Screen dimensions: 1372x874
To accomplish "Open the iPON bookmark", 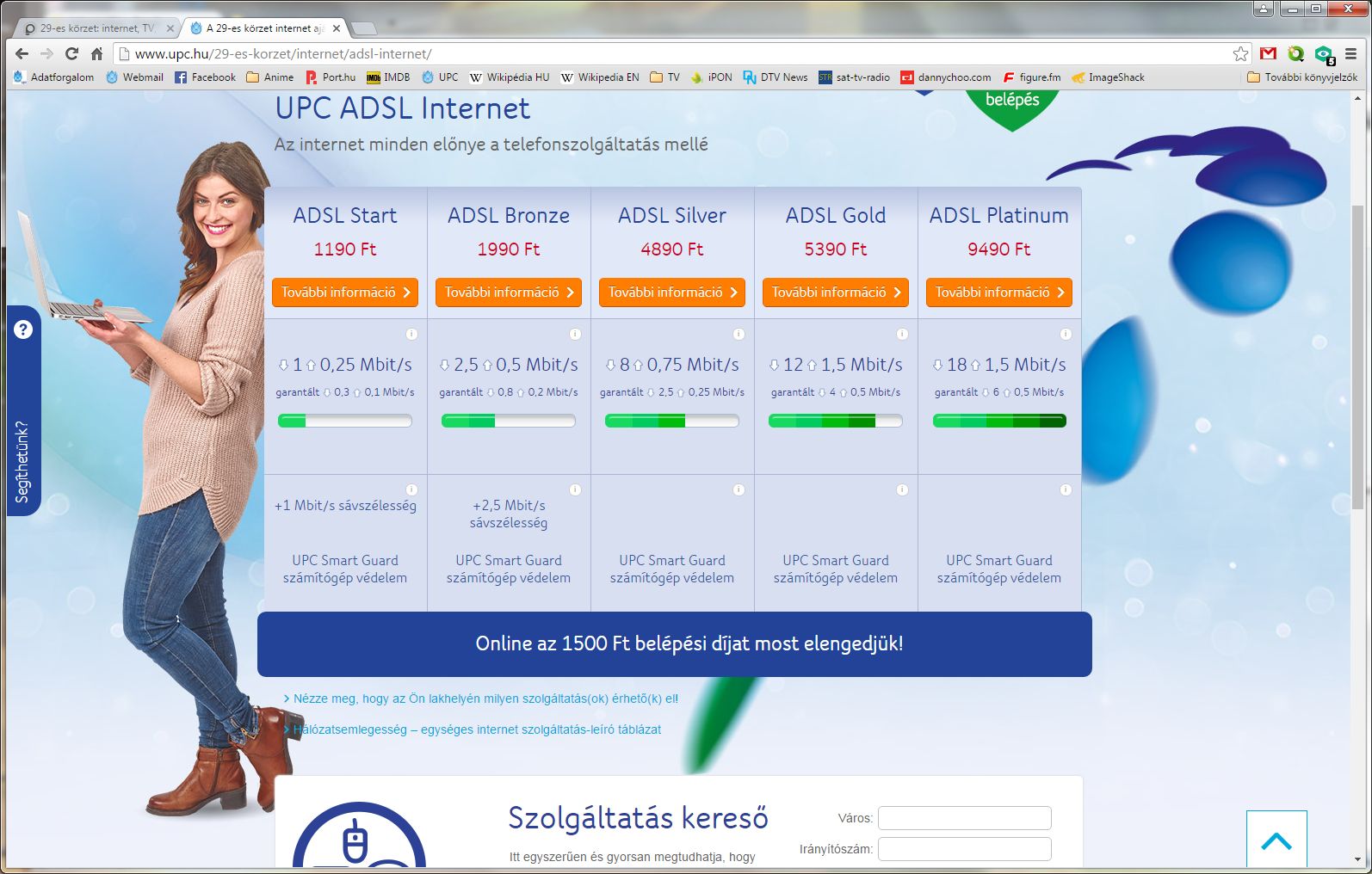I will 711,77.
